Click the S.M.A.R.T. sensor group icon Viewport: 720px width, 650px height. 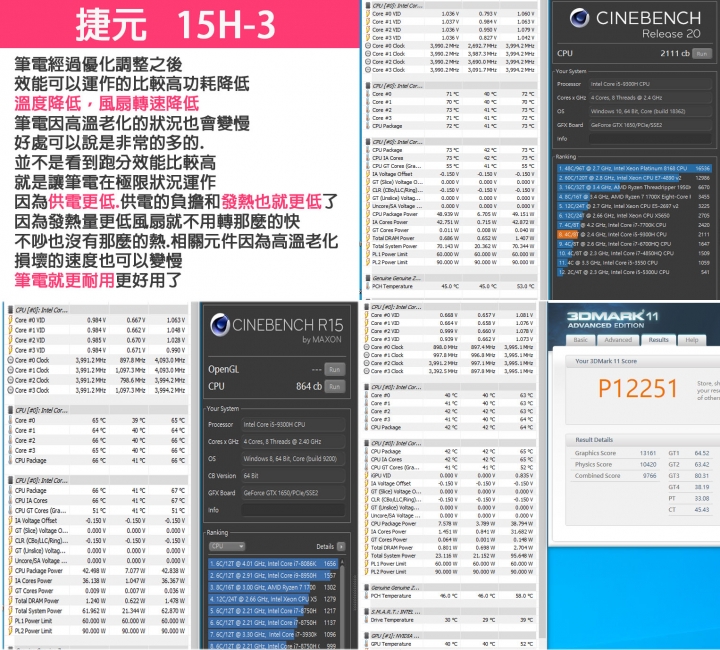tap(367, 611)
